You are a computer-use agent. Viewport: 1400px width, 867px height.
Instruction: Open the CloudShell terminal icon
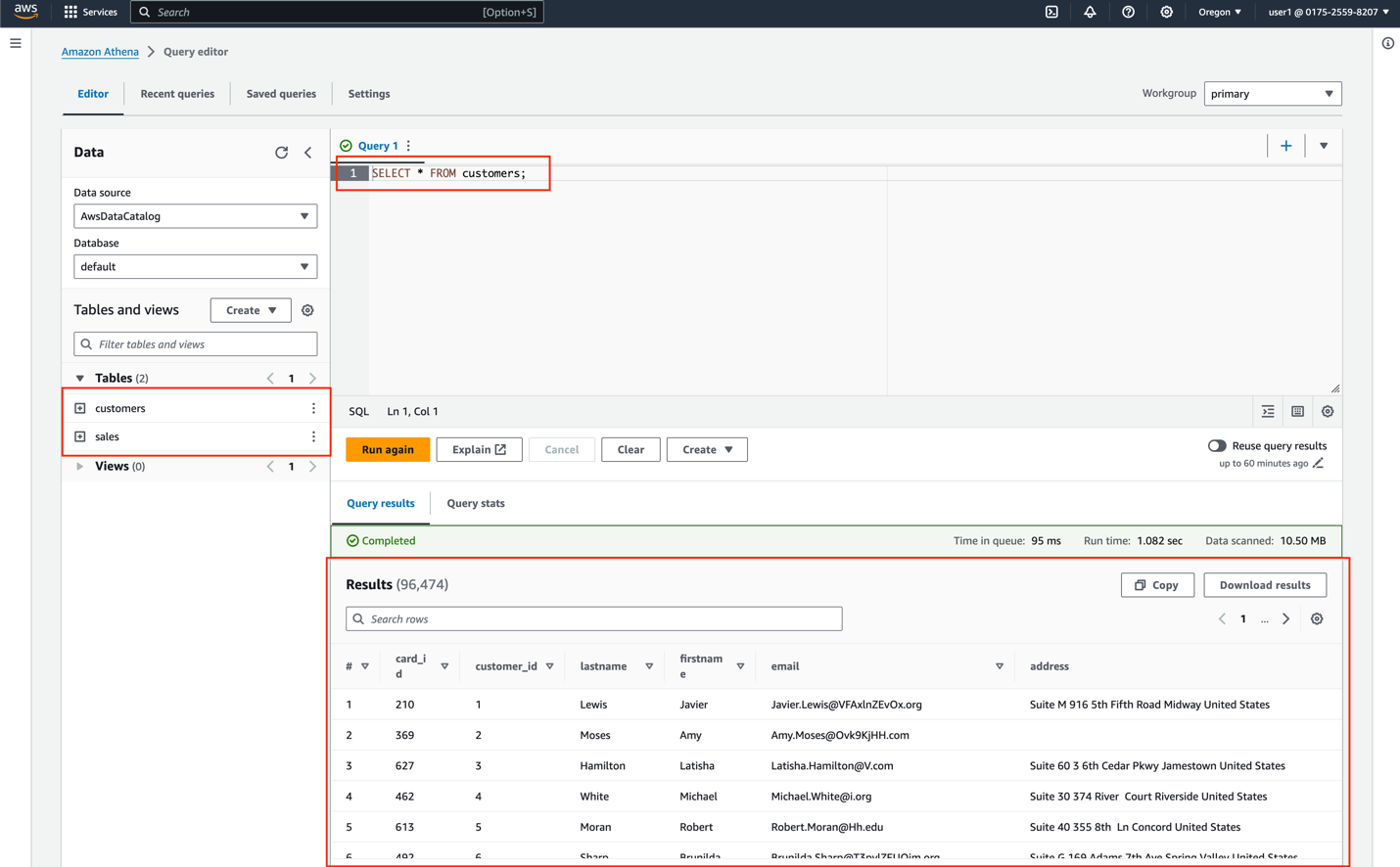click(x=1050, y=12)
